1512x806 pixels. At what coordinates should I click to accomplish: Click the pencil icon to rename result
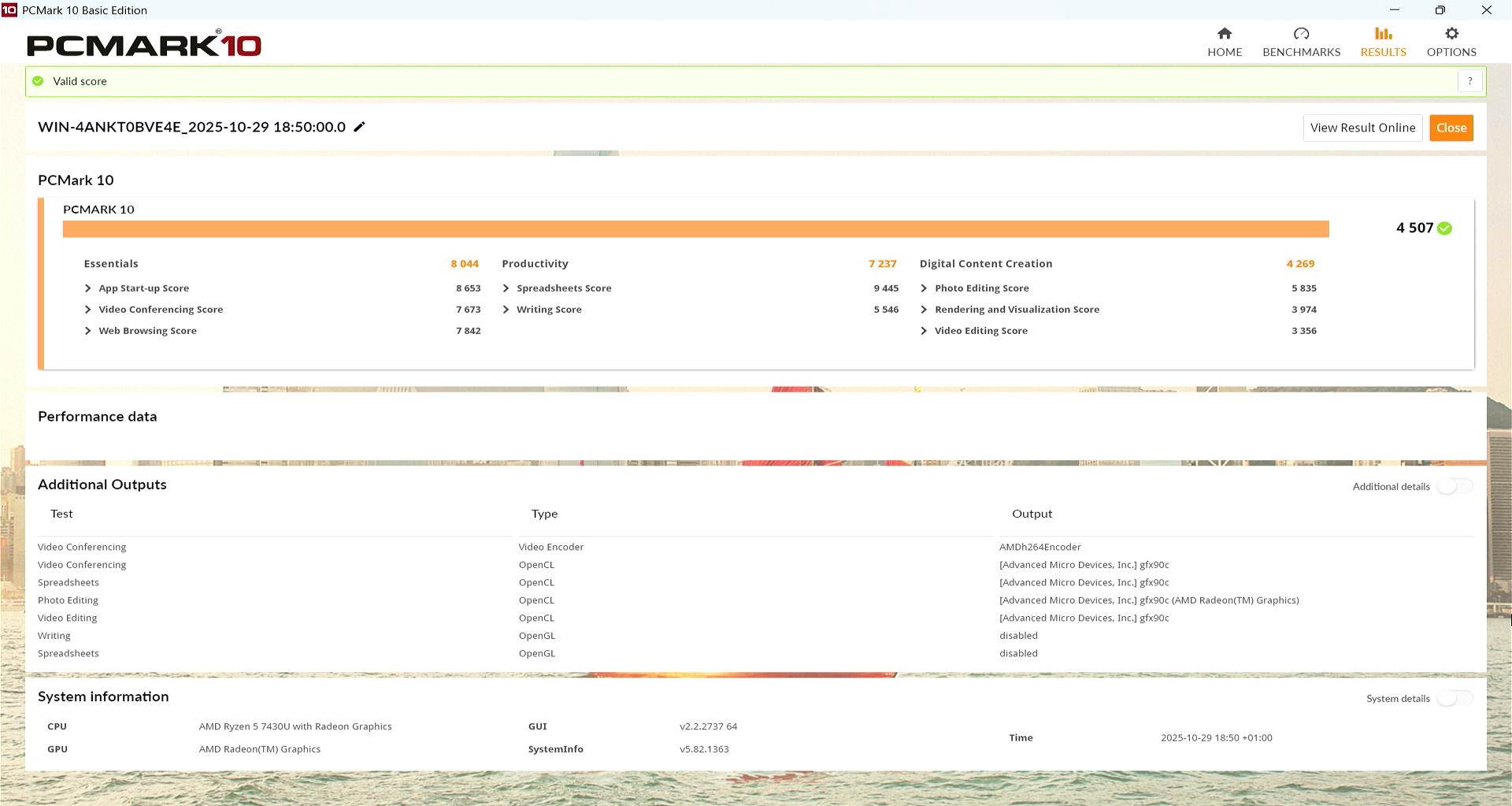point(359,127)
